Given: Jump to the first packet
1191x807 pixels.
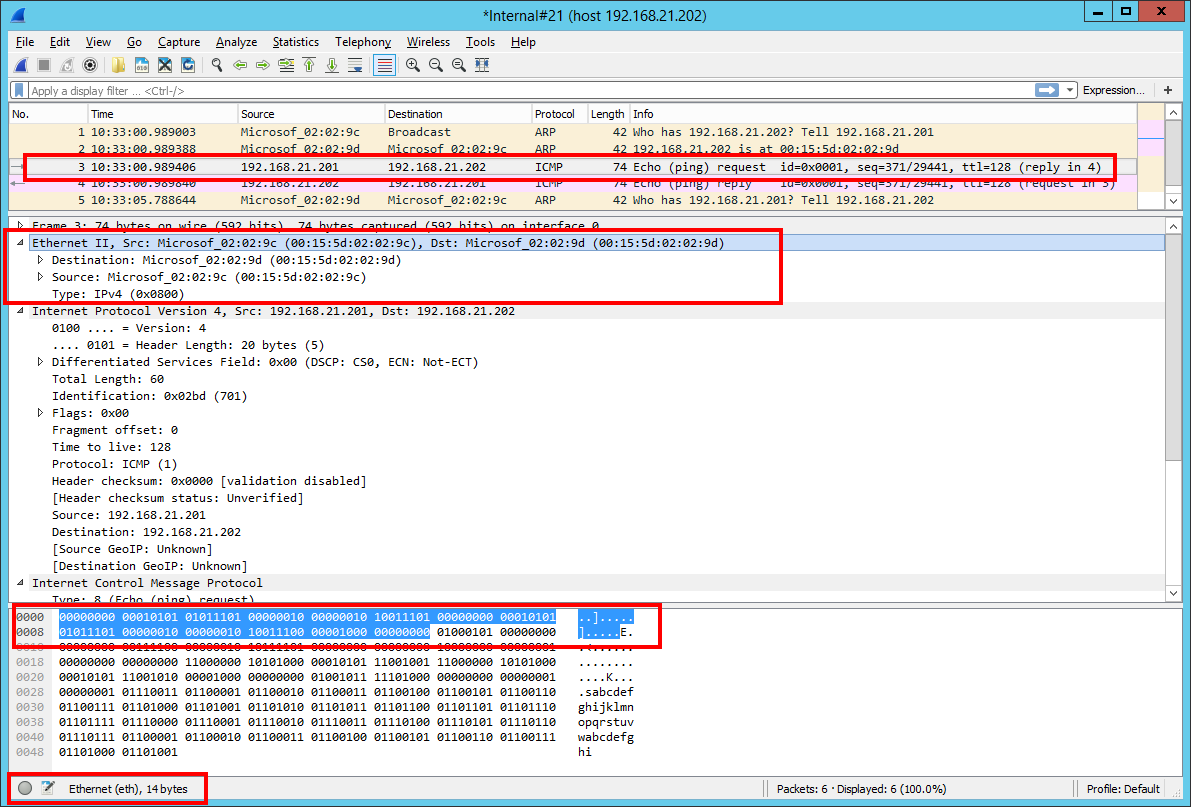Looking at the screenshot, I should [309, 65].
